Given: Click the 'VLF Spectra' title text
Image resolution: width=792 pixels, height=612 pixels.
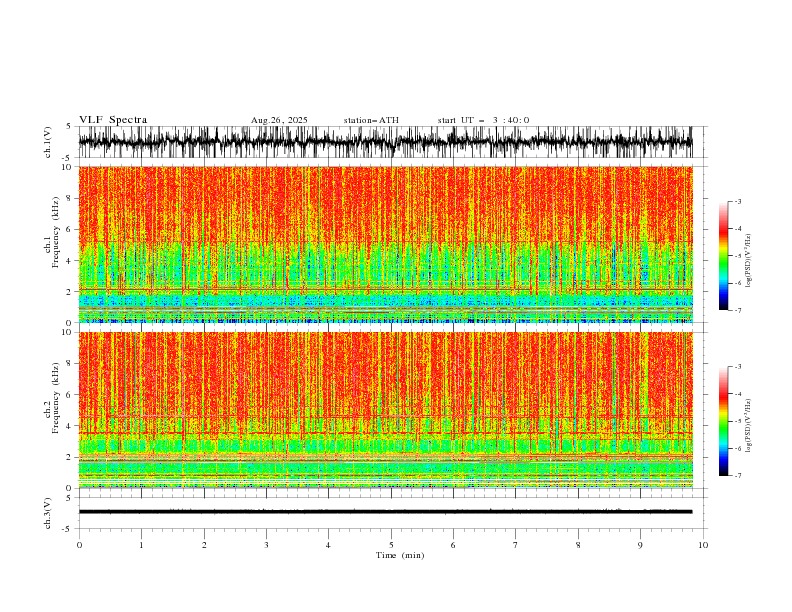Looking at the screenshot, I should click(113, 120).
